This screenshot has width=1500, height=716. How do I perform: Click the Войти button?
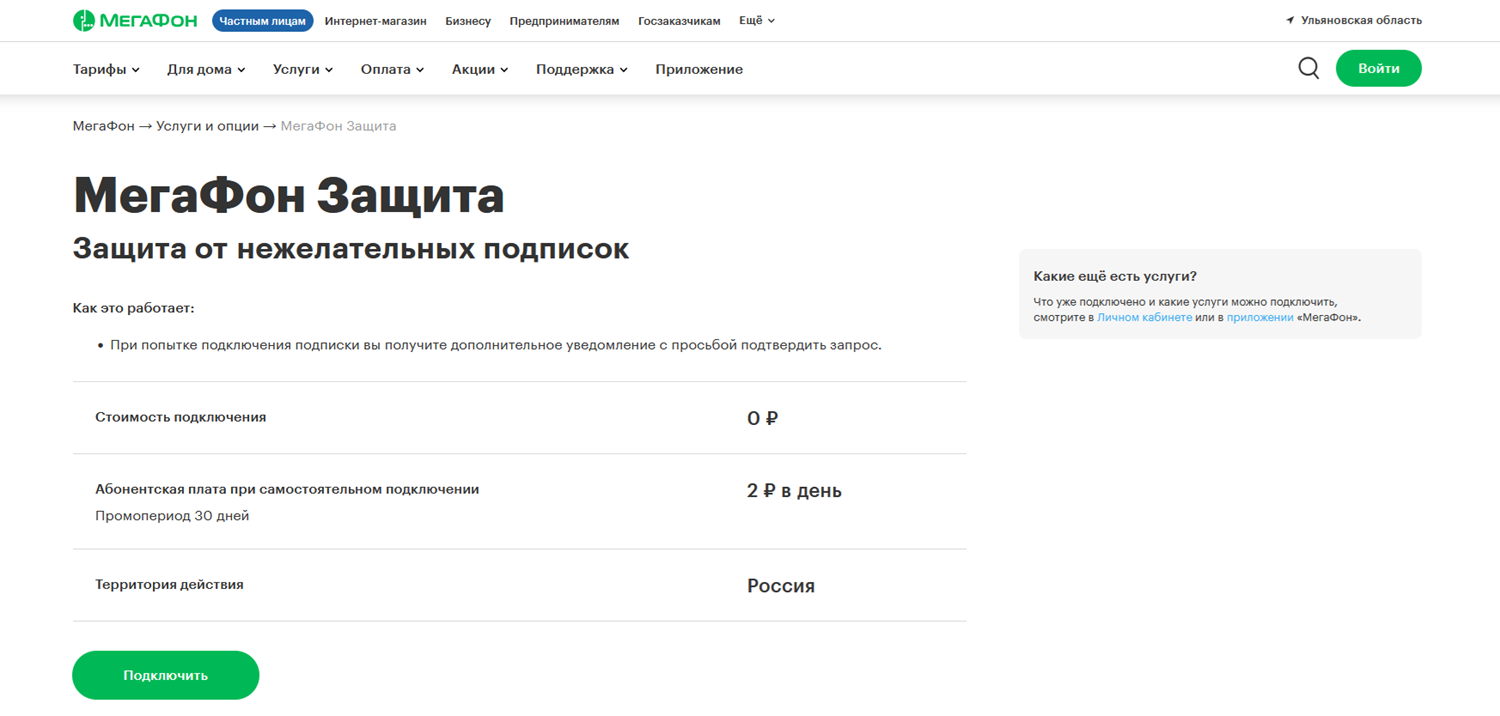[x=1378, y=68]
